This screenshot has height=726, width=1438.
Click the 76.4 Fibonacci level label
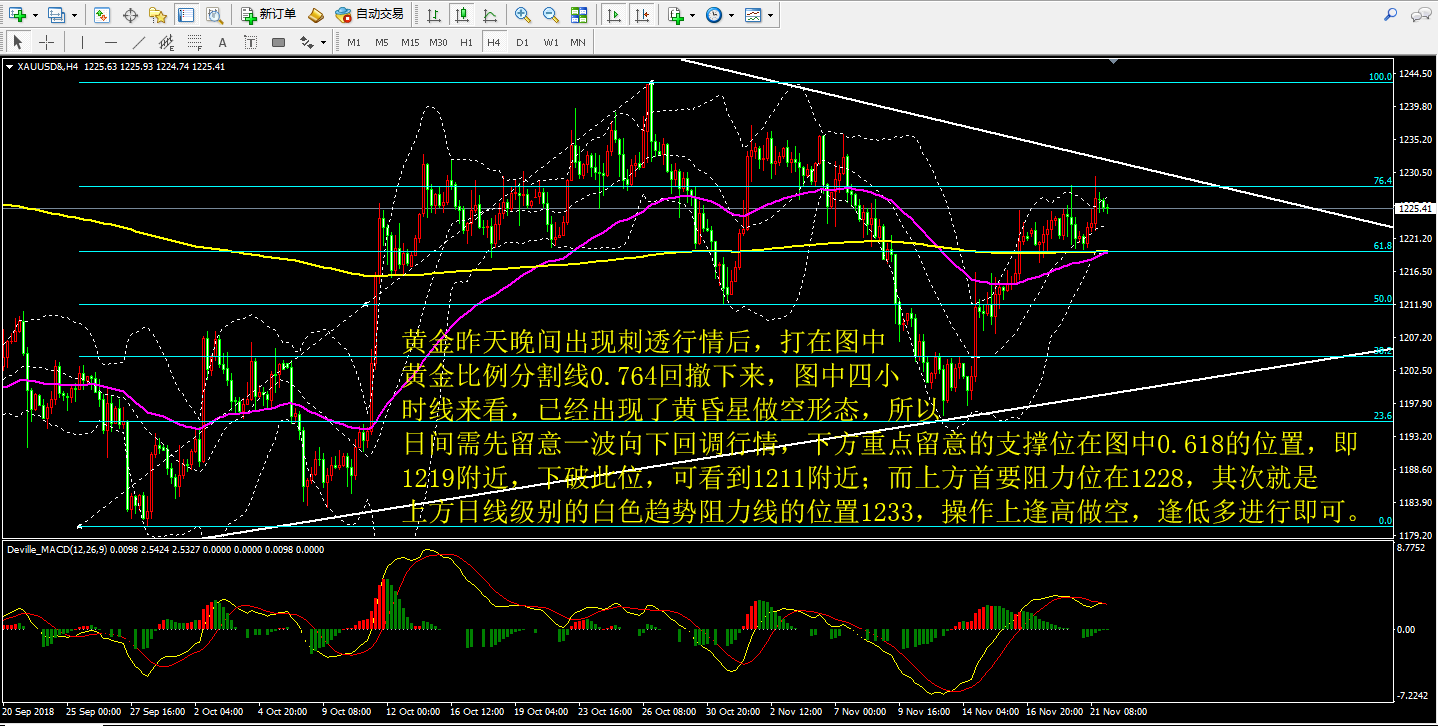coord(1383,181)
